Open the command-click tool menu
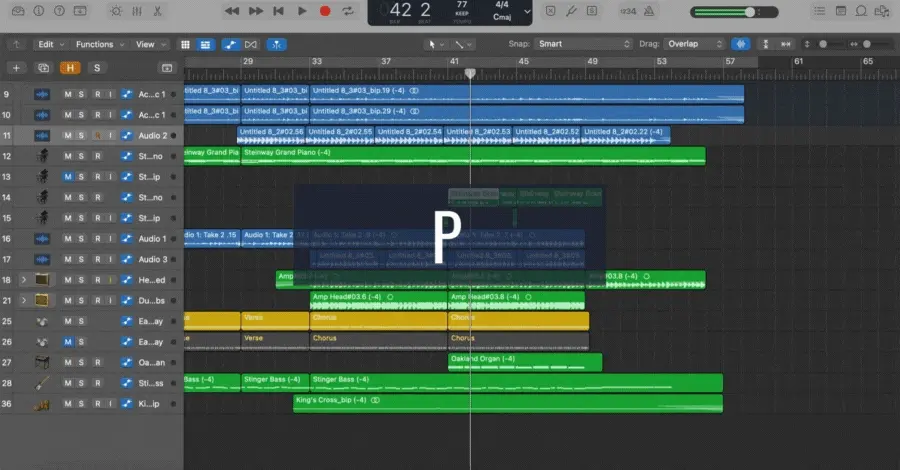 tap(463, 44)
